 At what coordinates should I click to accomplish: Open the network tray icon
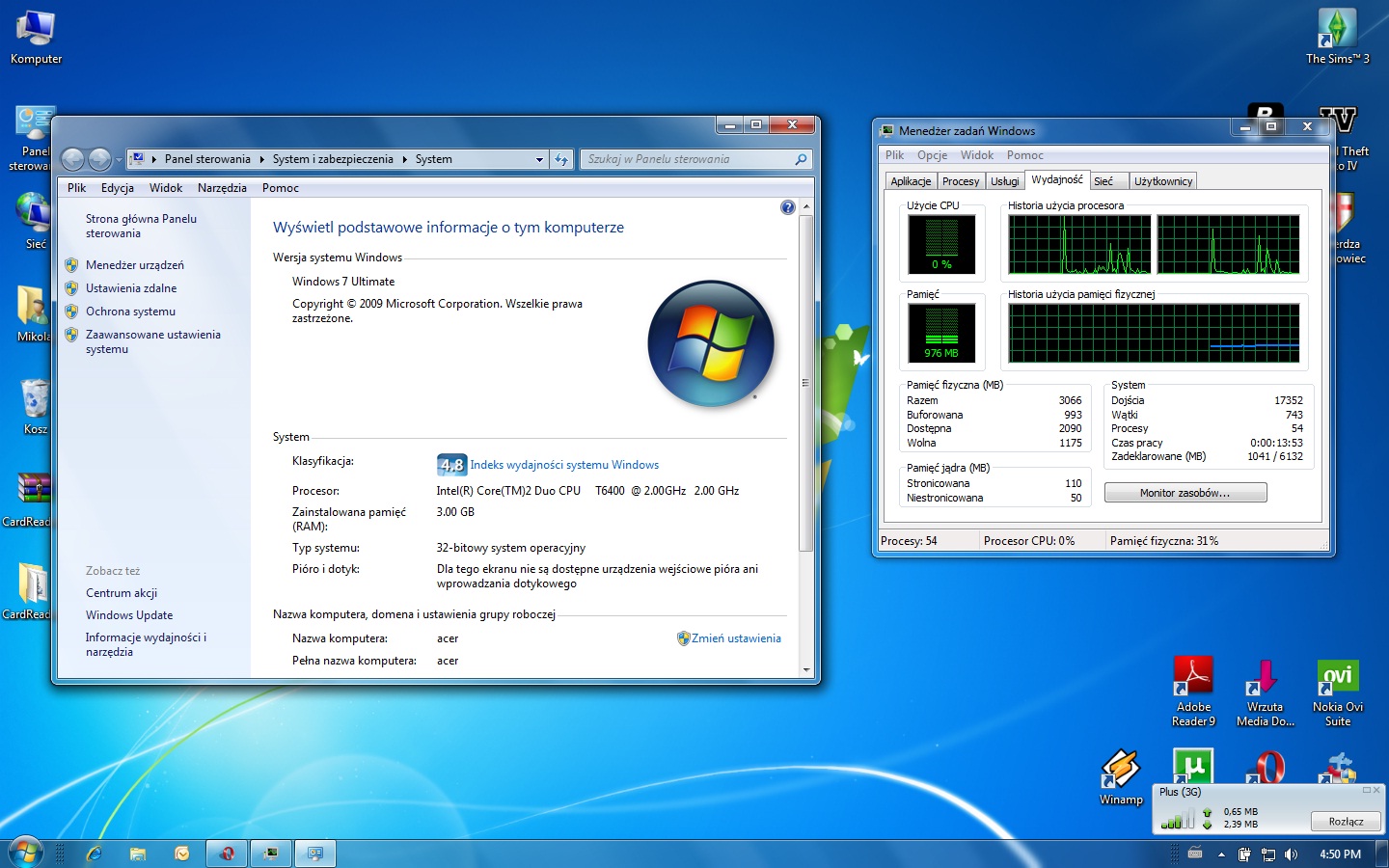tap(1267, 854)
